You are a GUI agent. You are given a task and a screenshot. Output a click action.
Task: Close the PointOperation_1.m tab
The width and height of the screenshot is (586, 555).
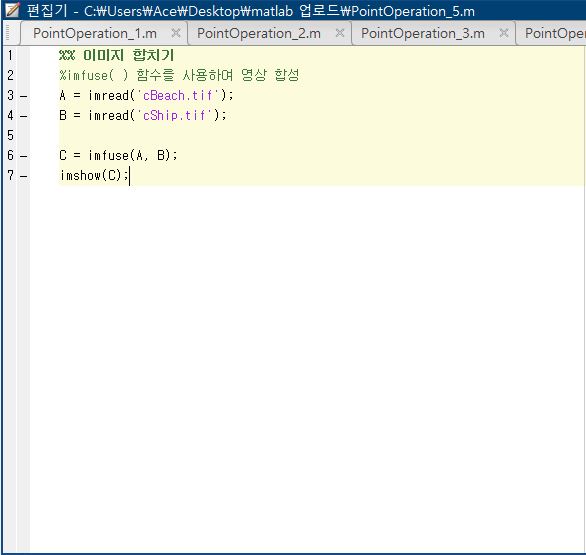click(x=176, y=33)
